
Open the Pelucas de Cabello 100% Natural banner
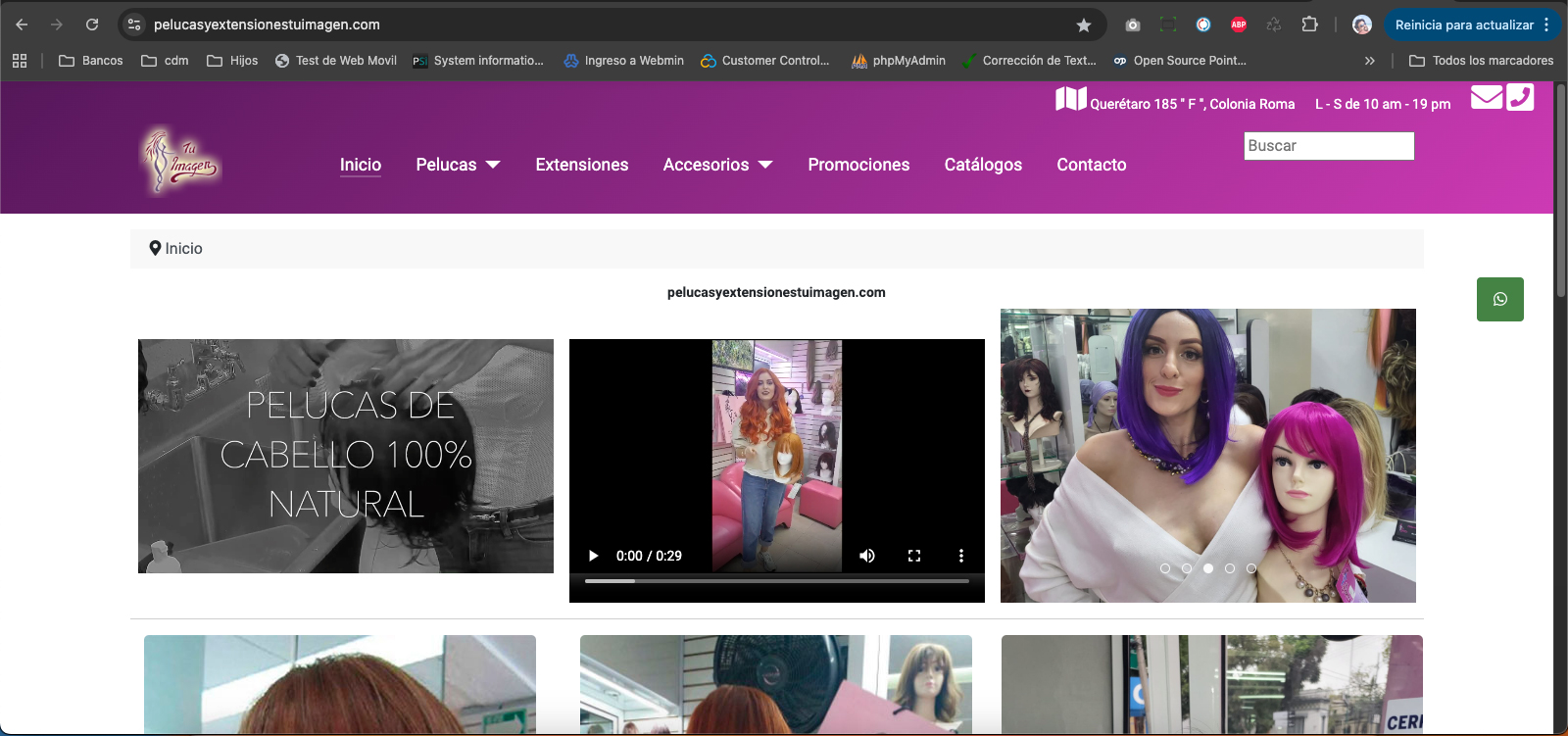point(346,456)
